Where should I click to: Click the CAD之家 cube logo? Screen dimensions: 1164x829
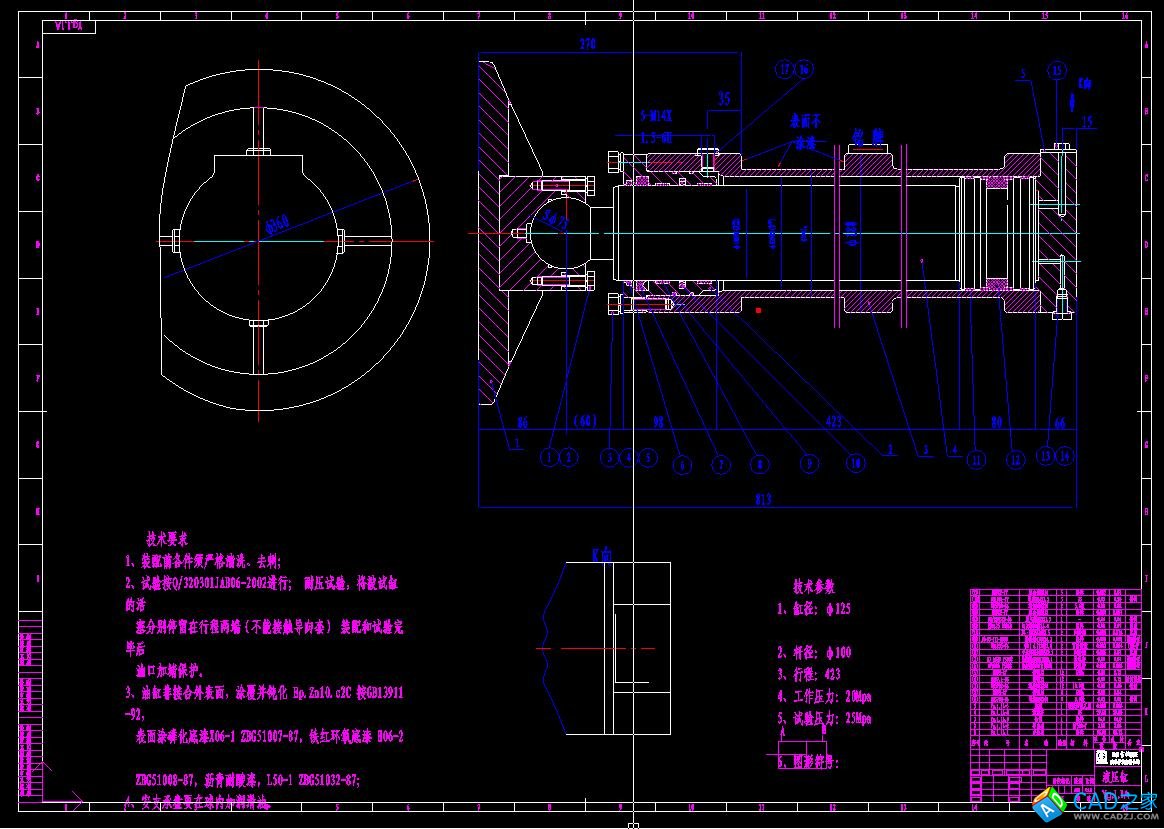(x=1050, y=804)
